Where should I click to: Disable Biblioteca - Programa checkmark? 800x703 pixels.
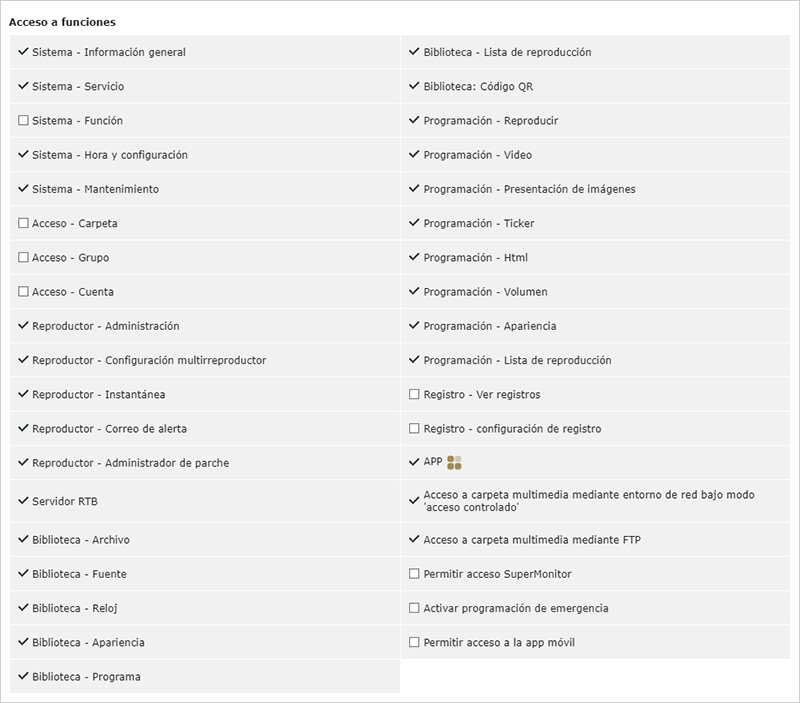click(23, 676)
